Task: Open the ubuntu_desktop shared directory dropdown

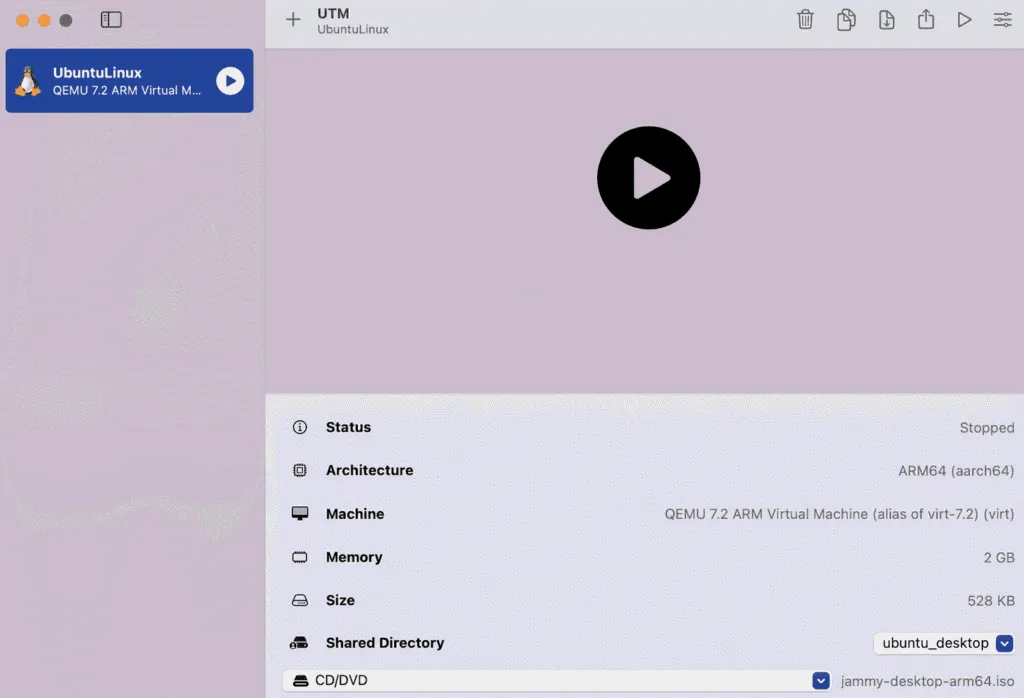Action: (x=944, y=643)
